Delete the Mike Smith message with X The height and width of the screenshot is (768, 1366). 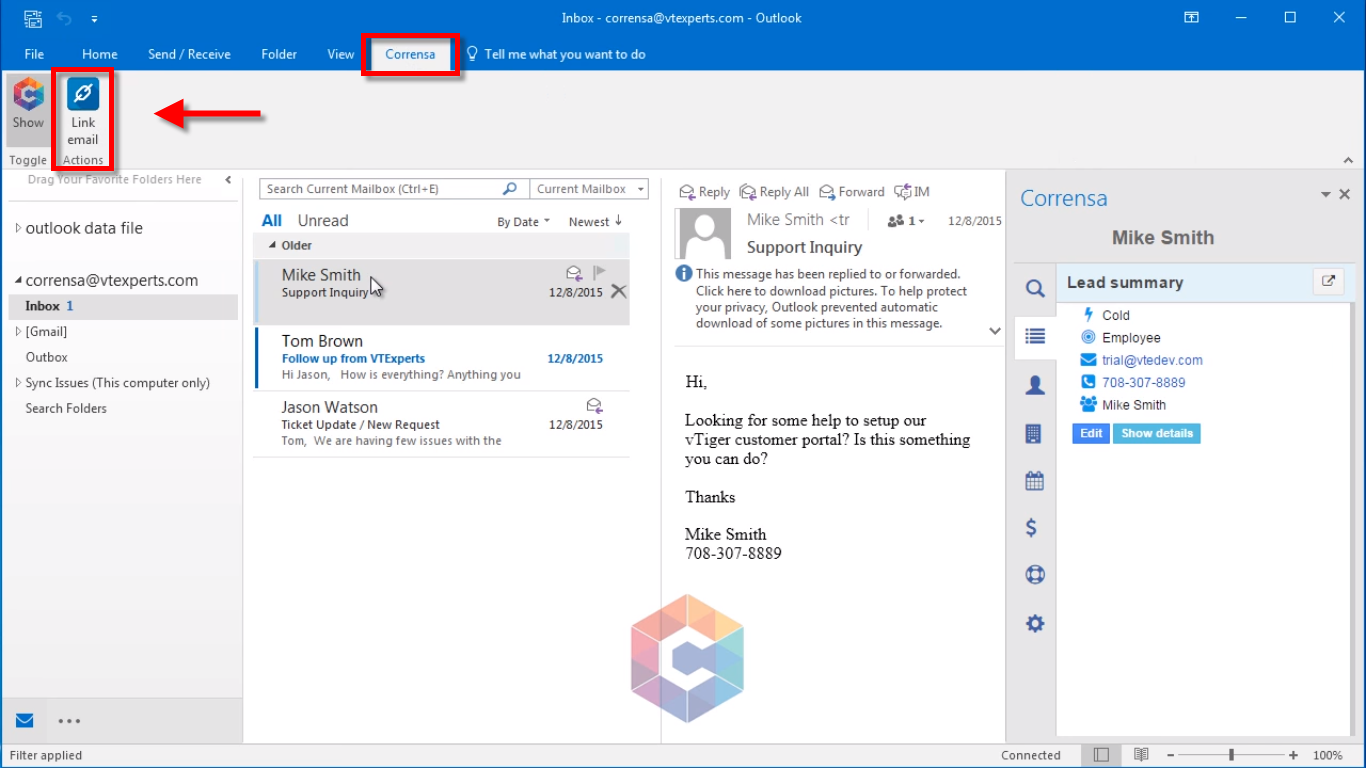pos(618,291)
